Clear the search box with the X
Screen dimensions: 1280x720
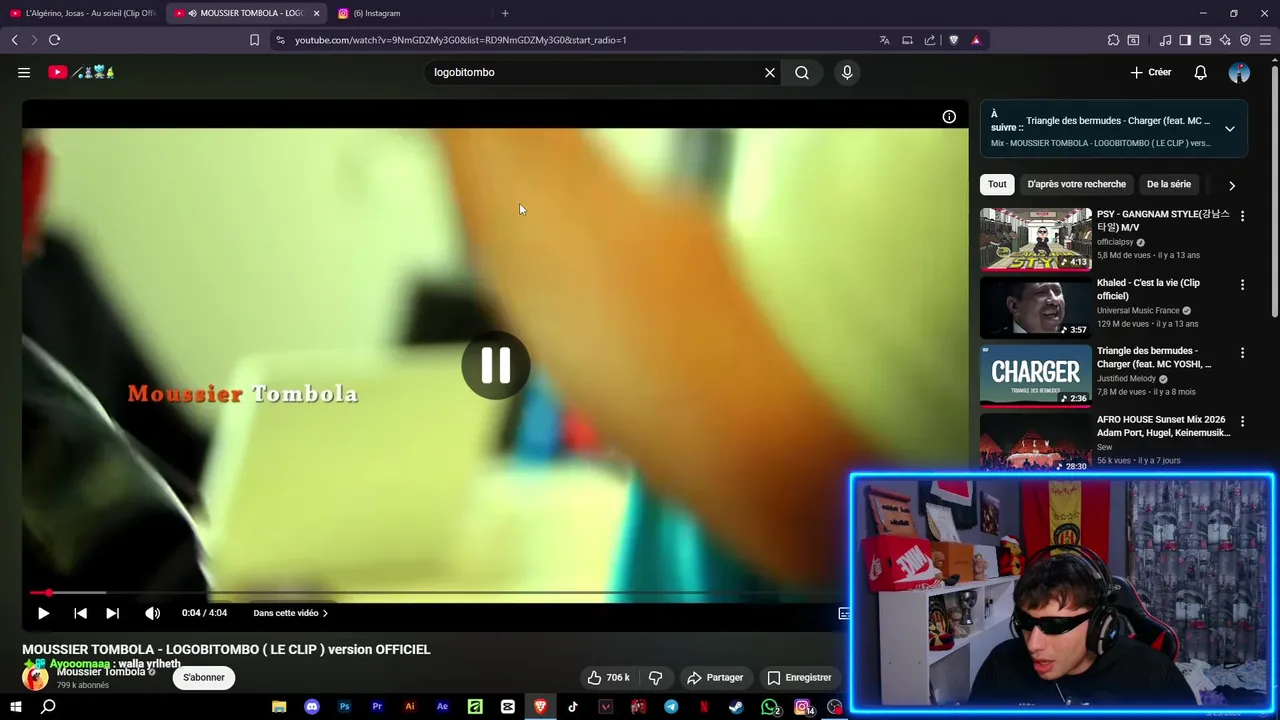[x=770, y=72]
